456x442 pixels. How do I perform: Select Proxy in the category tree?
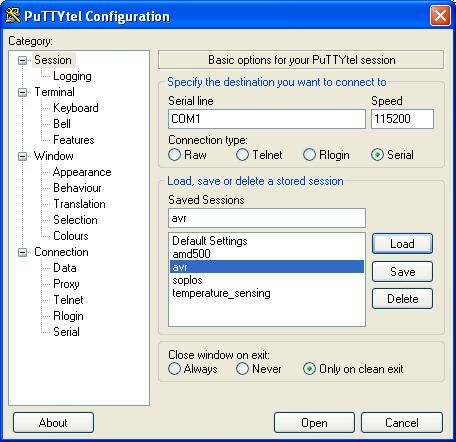tap(66, 284)
